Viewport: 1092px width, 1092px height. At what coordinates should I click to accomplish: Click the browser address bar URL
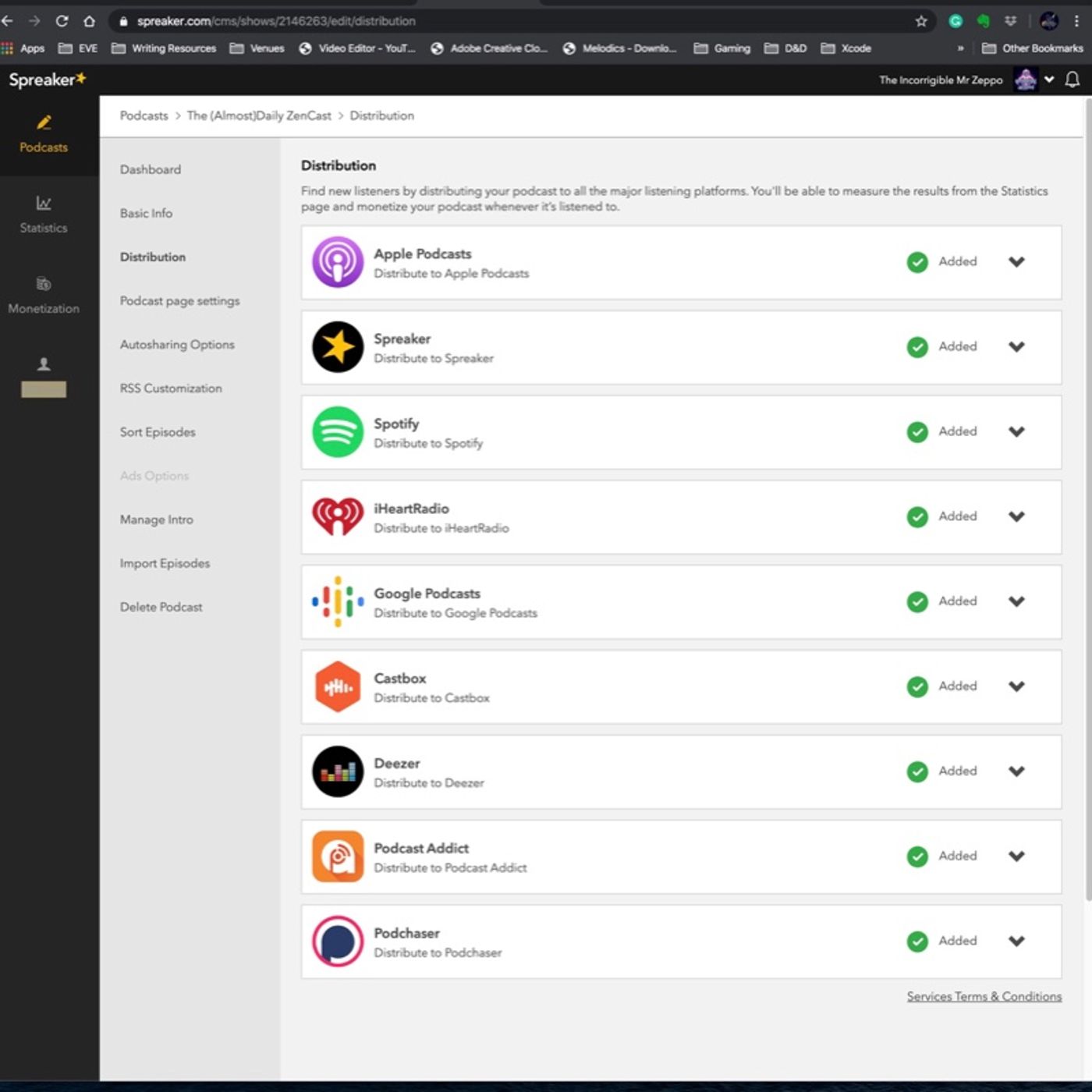tap(276, 21)
